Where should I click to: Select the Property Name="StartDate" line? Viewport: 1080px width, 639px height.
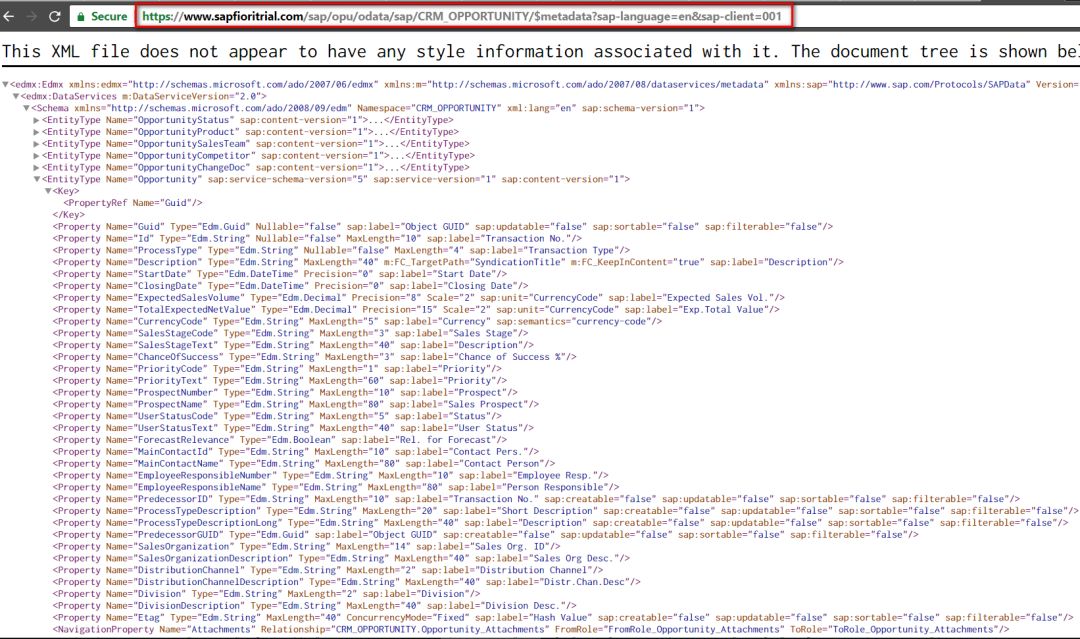point(280,274)
